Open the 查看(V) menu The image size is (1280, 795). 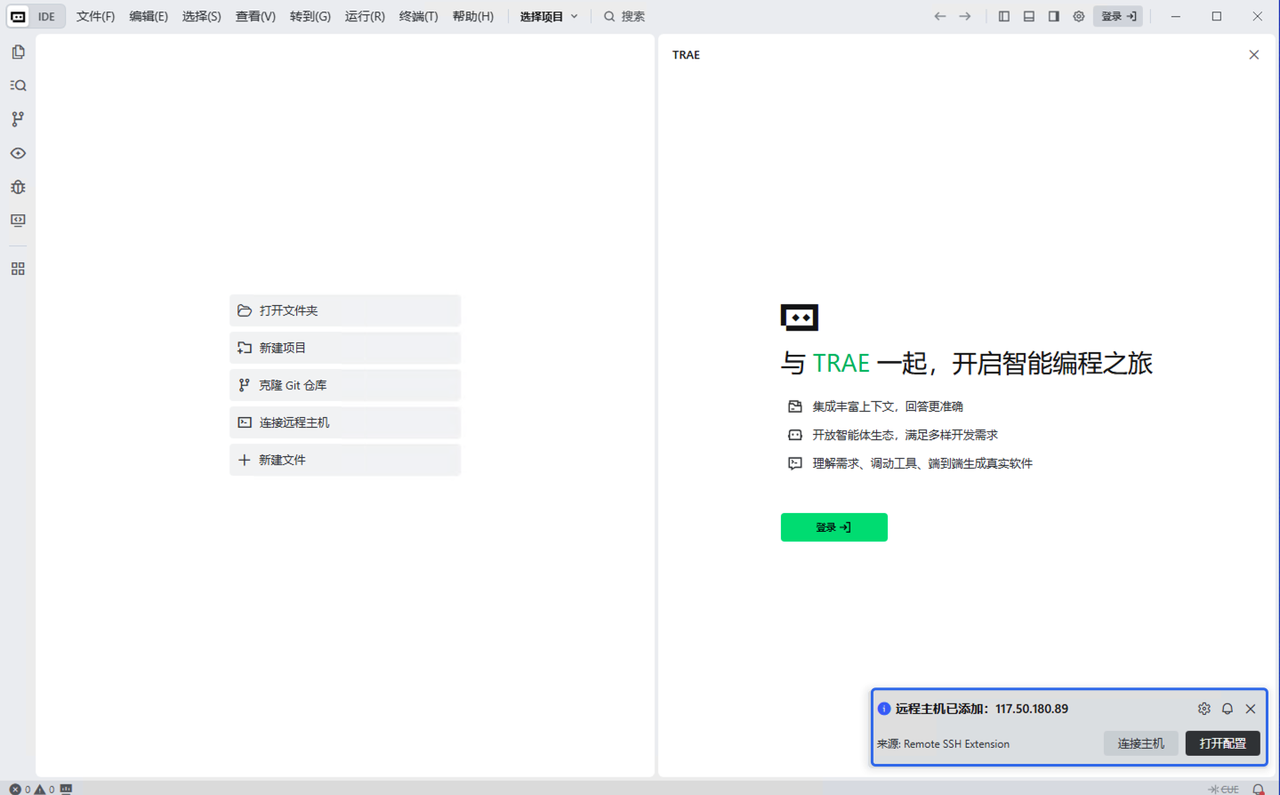(255, 16)
